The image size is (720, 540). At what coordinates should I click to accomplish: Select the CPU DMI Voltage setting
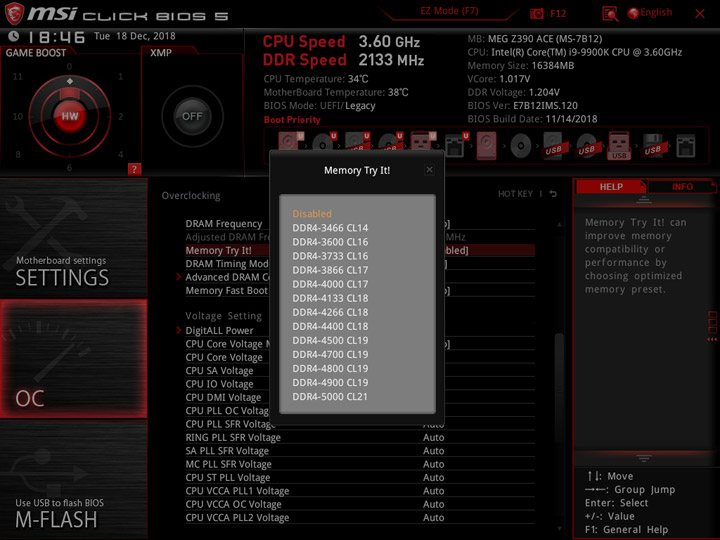(223, 397)
